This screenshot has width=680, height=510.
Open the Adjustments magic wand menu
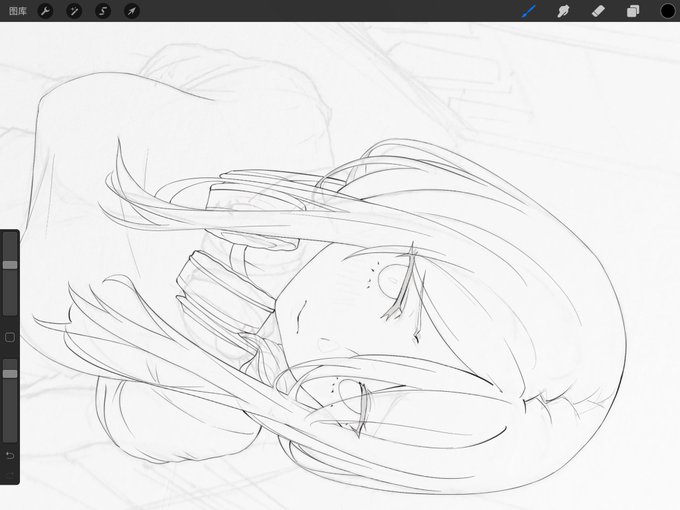[74, 11]
